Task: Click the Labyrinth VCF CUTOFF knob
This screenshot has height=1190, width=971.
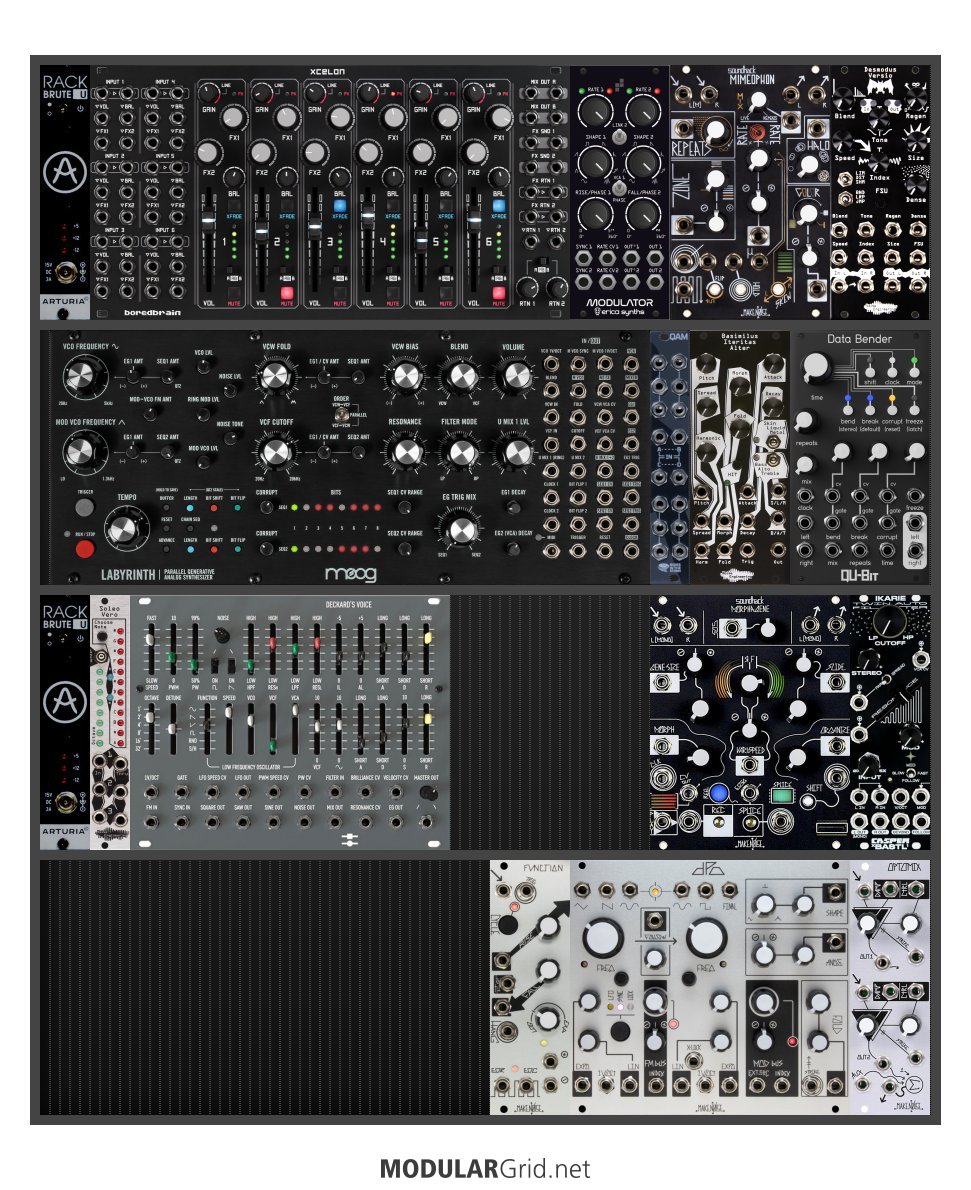Action: click(x=276, y=452)
